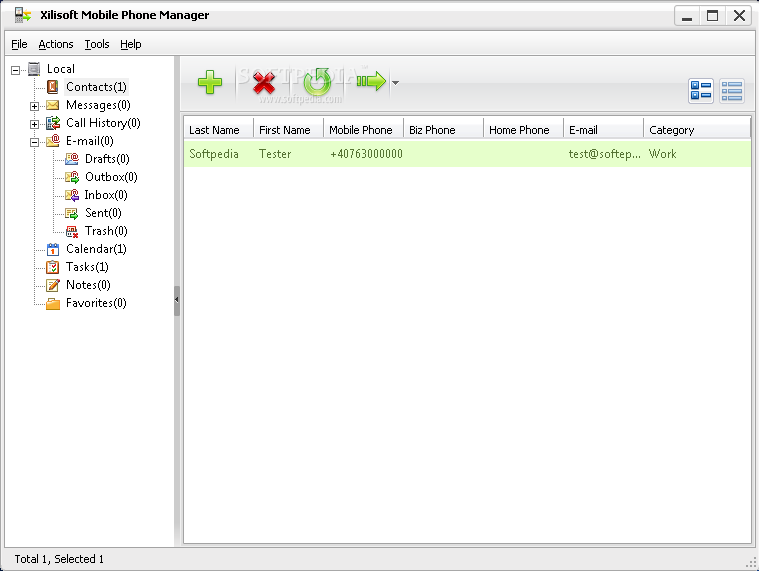759x571 pixels.
Task: Click the Work category cell
Action: 663,154
